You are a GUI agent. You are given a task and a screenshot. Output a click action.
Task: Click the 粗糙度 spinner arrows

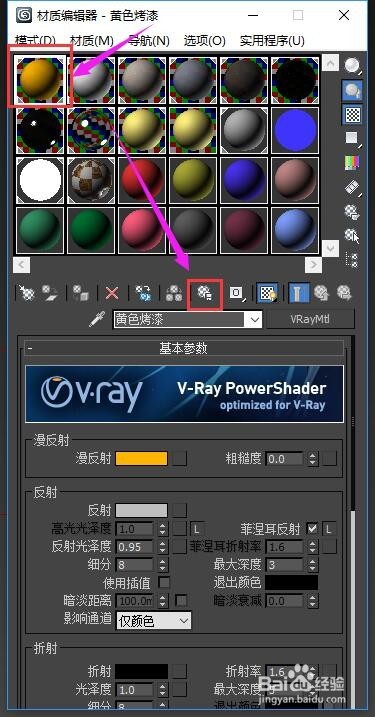pyautogui.click(x=313, y=459)
